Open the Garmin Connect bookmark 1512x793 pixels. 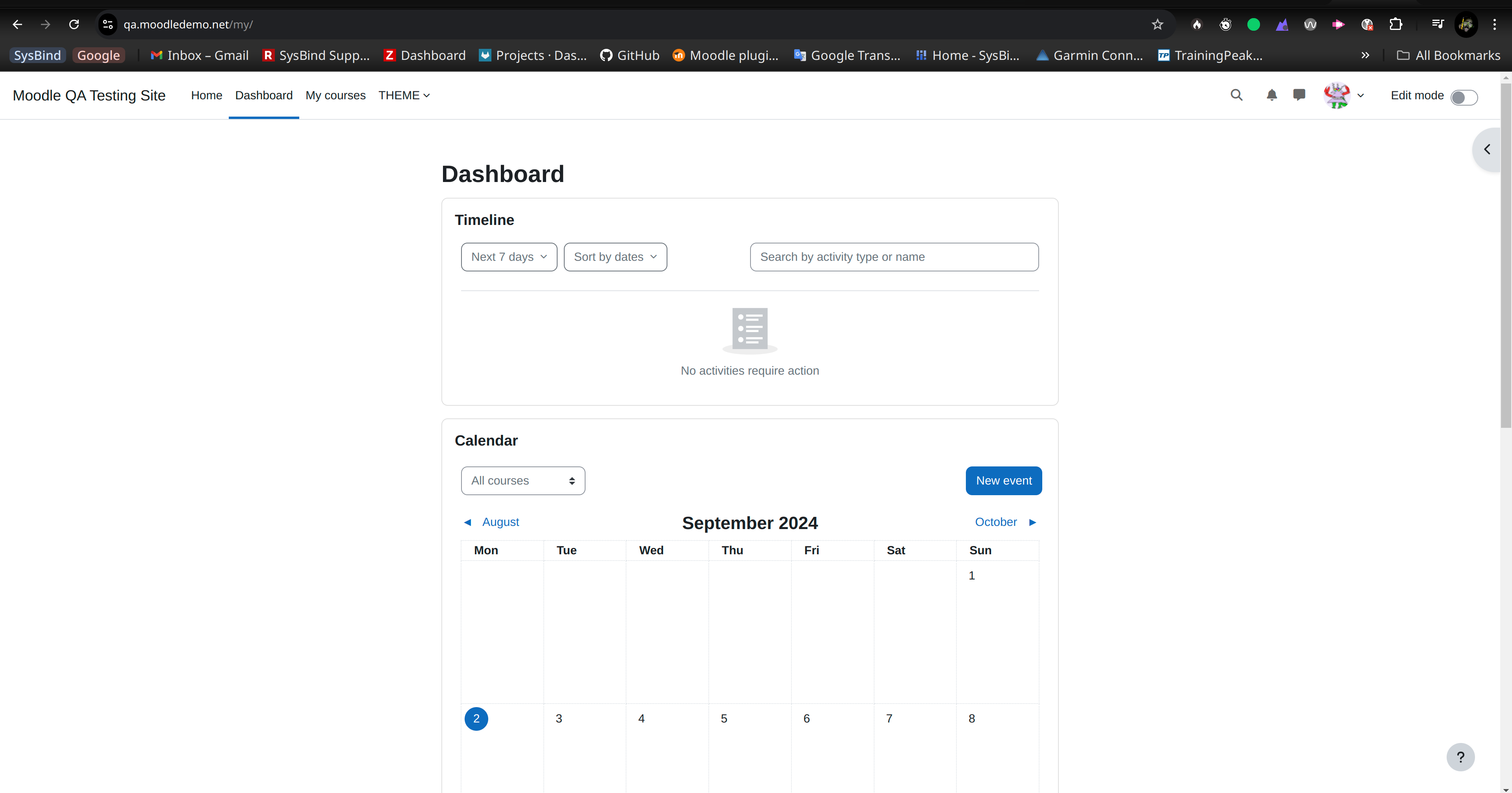pos(1090,55)
